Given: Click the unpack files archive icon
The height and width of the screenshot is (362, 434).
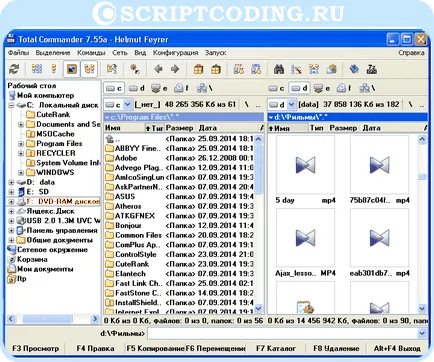Looking at the screenshot, I should coord(216,69).
